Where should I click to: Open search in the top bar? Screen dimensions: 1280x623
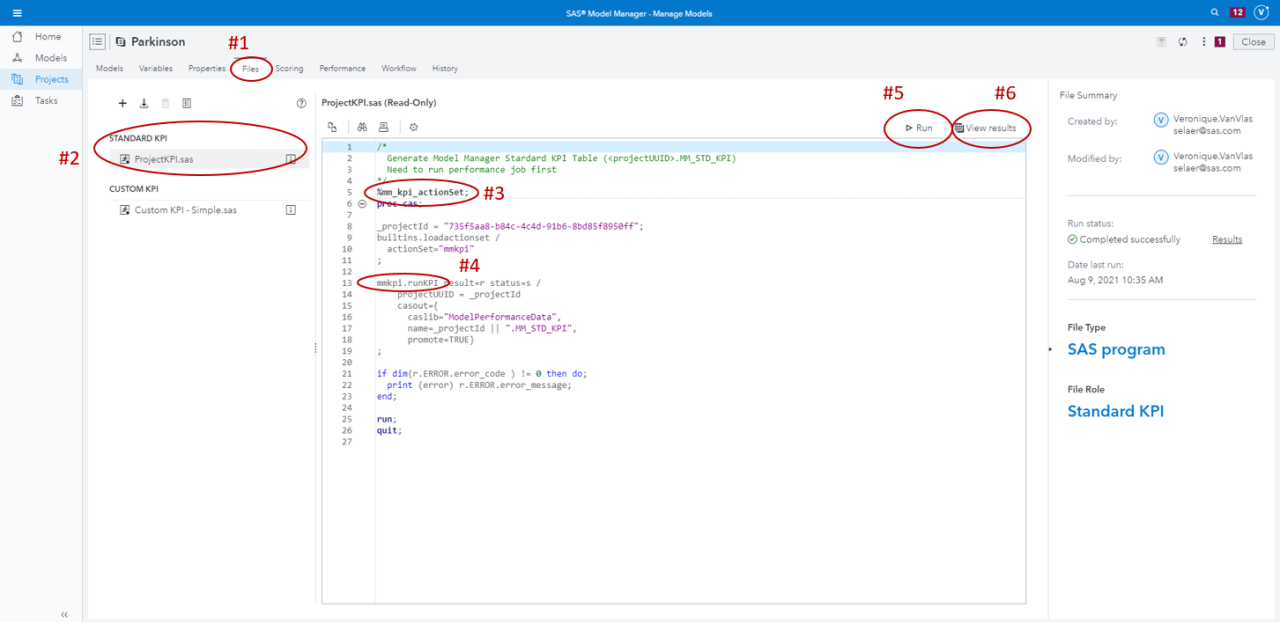pyautogui.click(x=1215, y=13)
